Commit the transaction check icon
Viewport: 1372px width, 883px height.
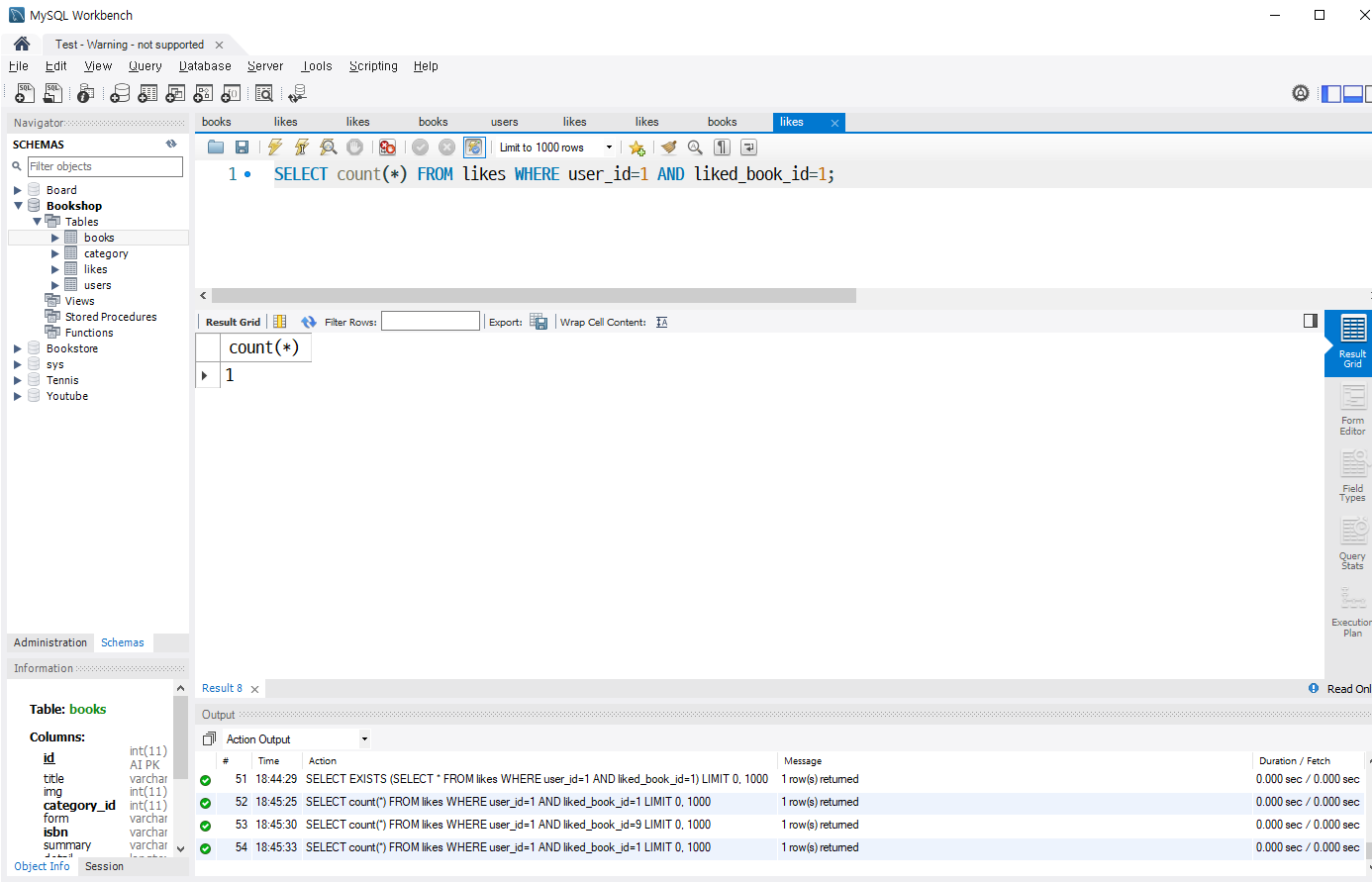tap(421, 147)
